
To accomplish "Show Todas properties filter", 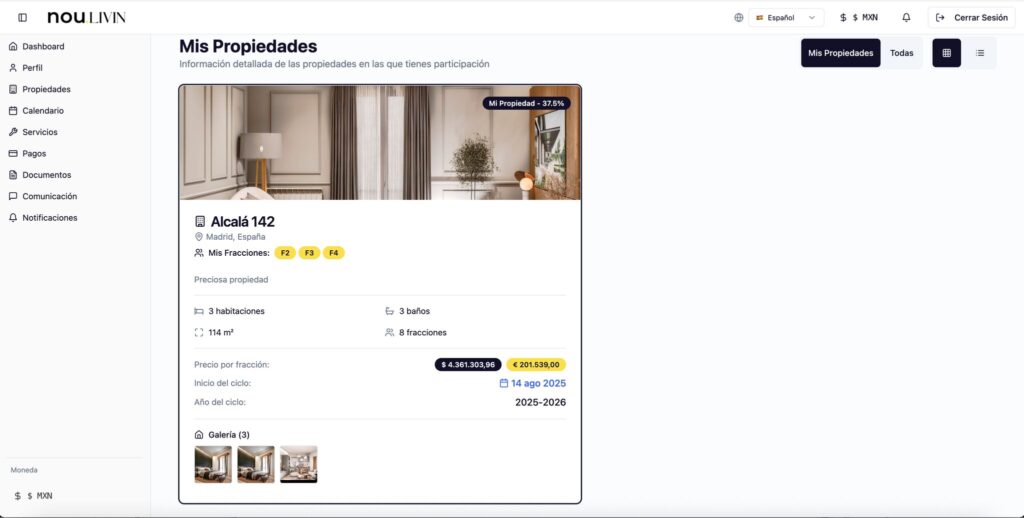I will pyautogui.click(x=901, y=53).
